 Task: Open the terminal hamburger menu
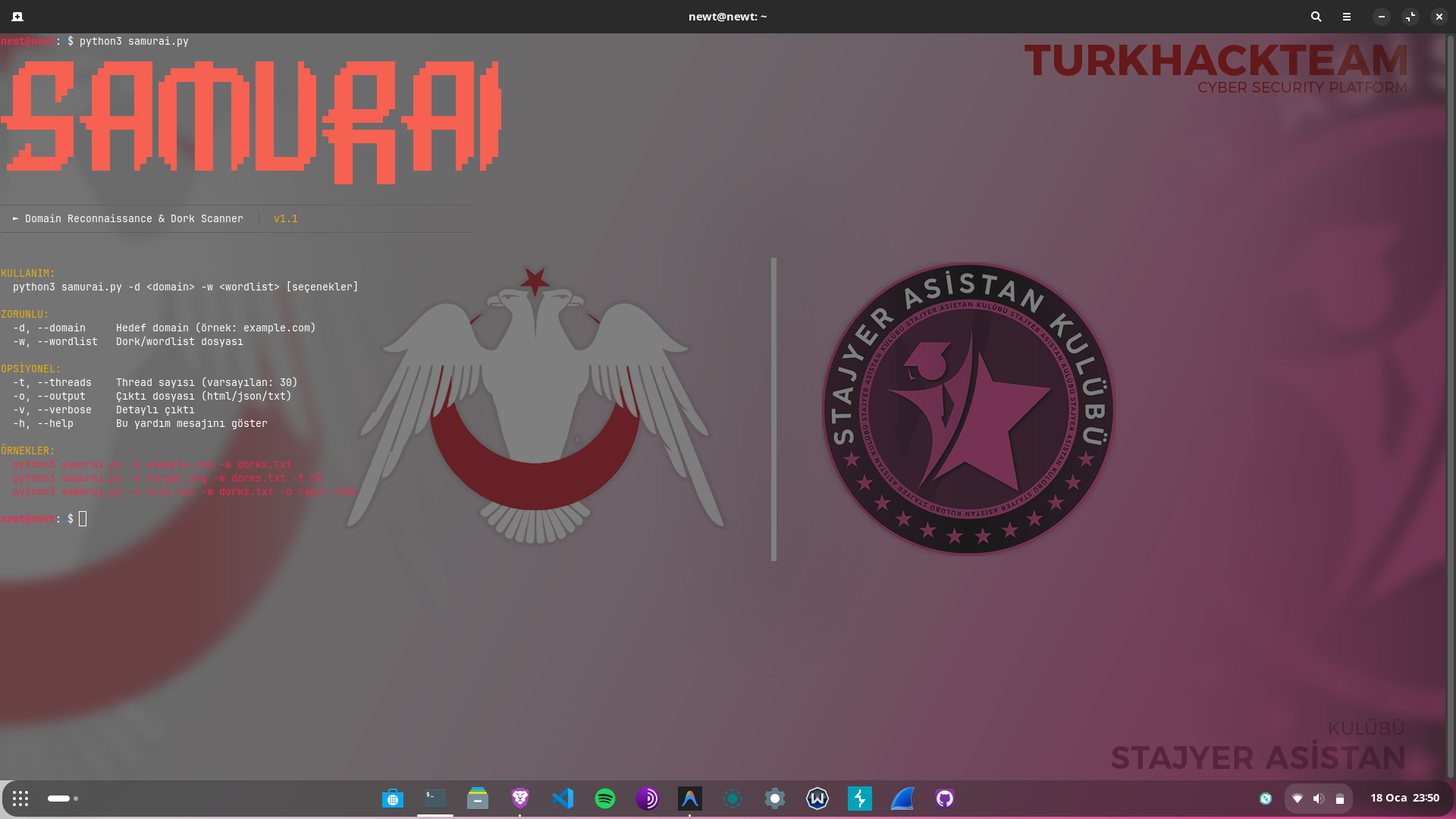(1347, 17)
